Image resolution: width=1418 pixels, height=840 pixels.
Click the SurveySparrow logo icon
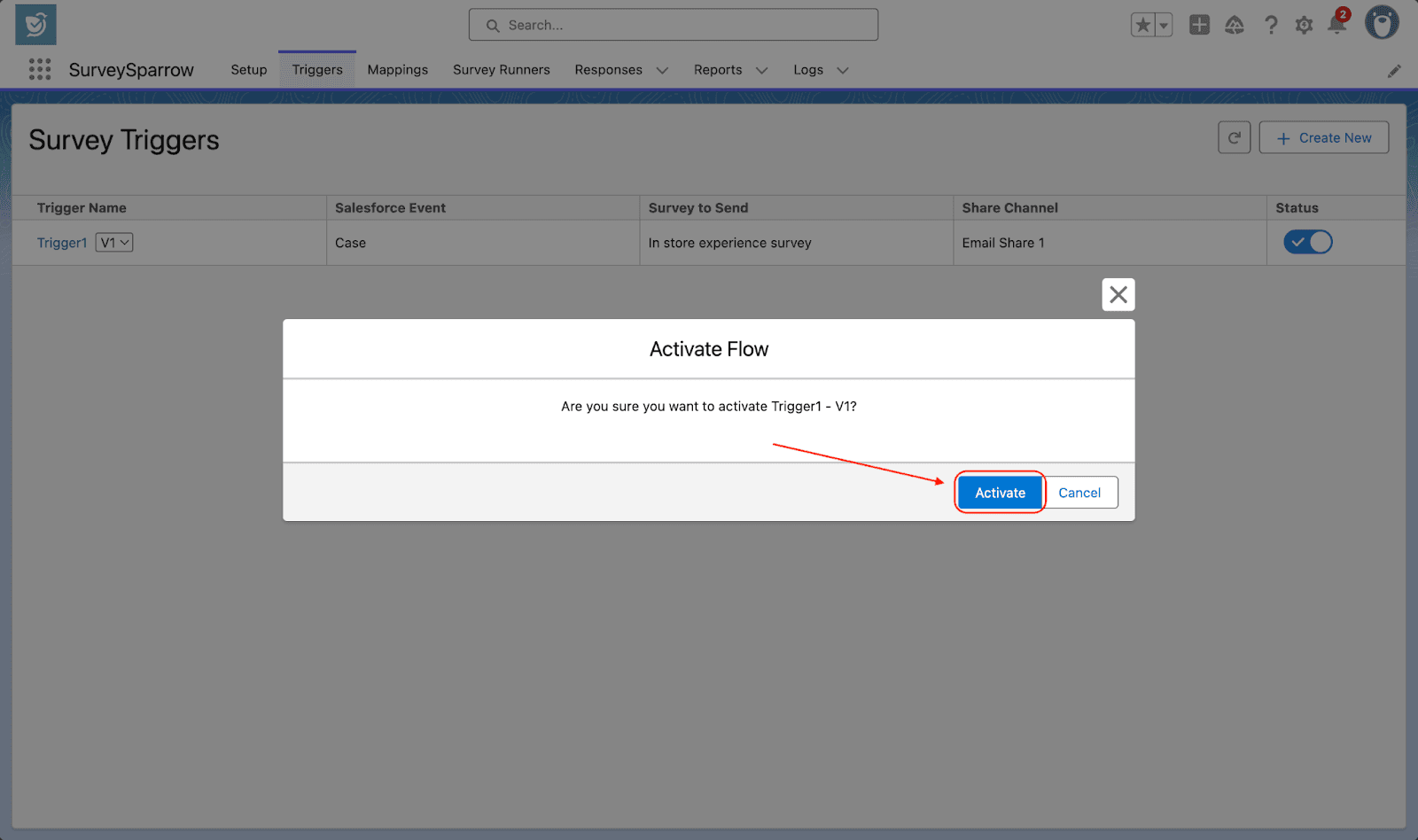[x=35, y=25]
